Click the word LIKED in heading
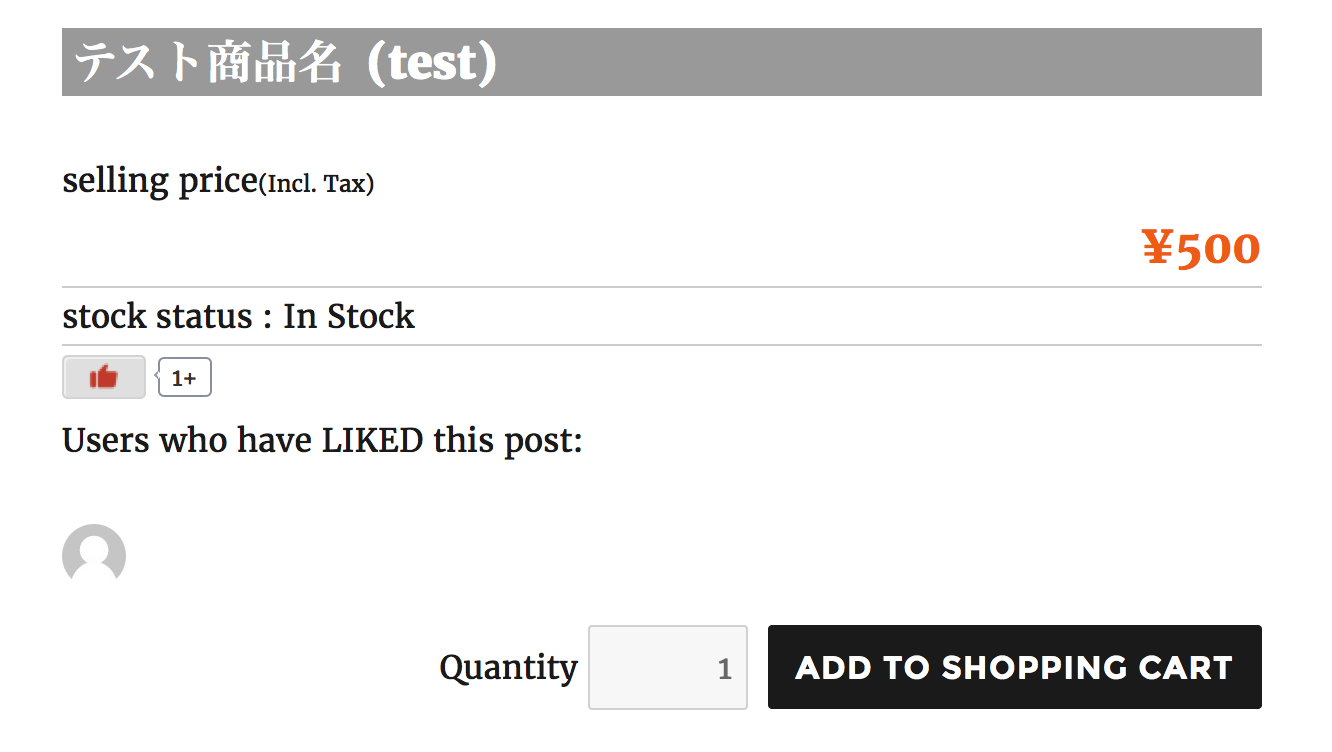Image resolution: width=1332 pixels, height=752 pixels. [372, 440]
